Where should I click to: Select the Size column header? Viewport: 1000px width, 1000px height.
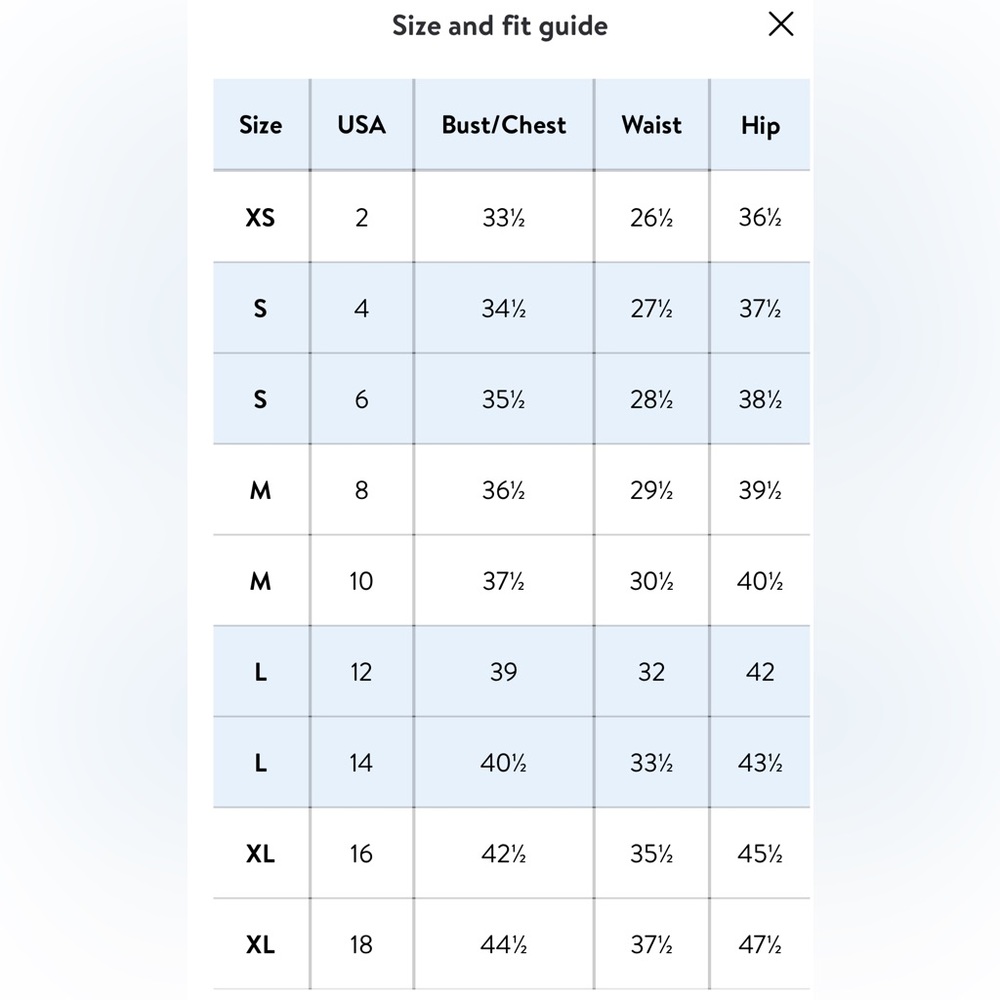[x=261, y=125]
